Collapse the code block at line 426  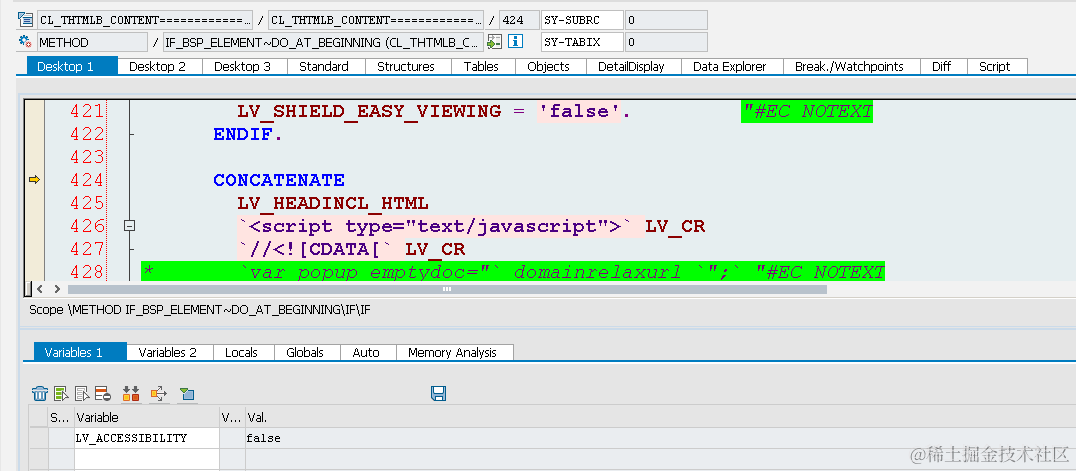(129, 225)
